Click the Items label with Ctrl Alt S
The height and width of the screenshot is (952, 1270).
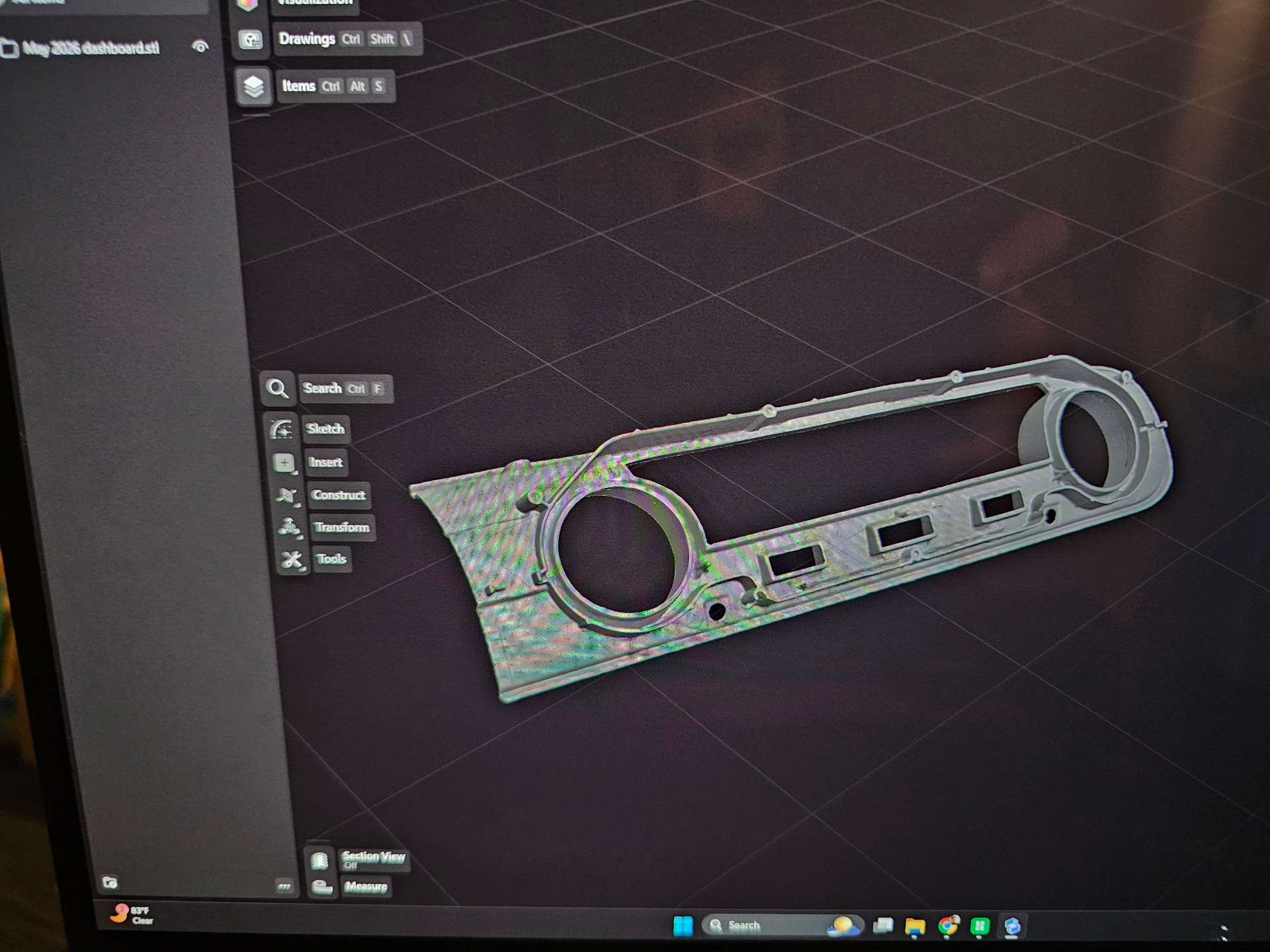335,86
